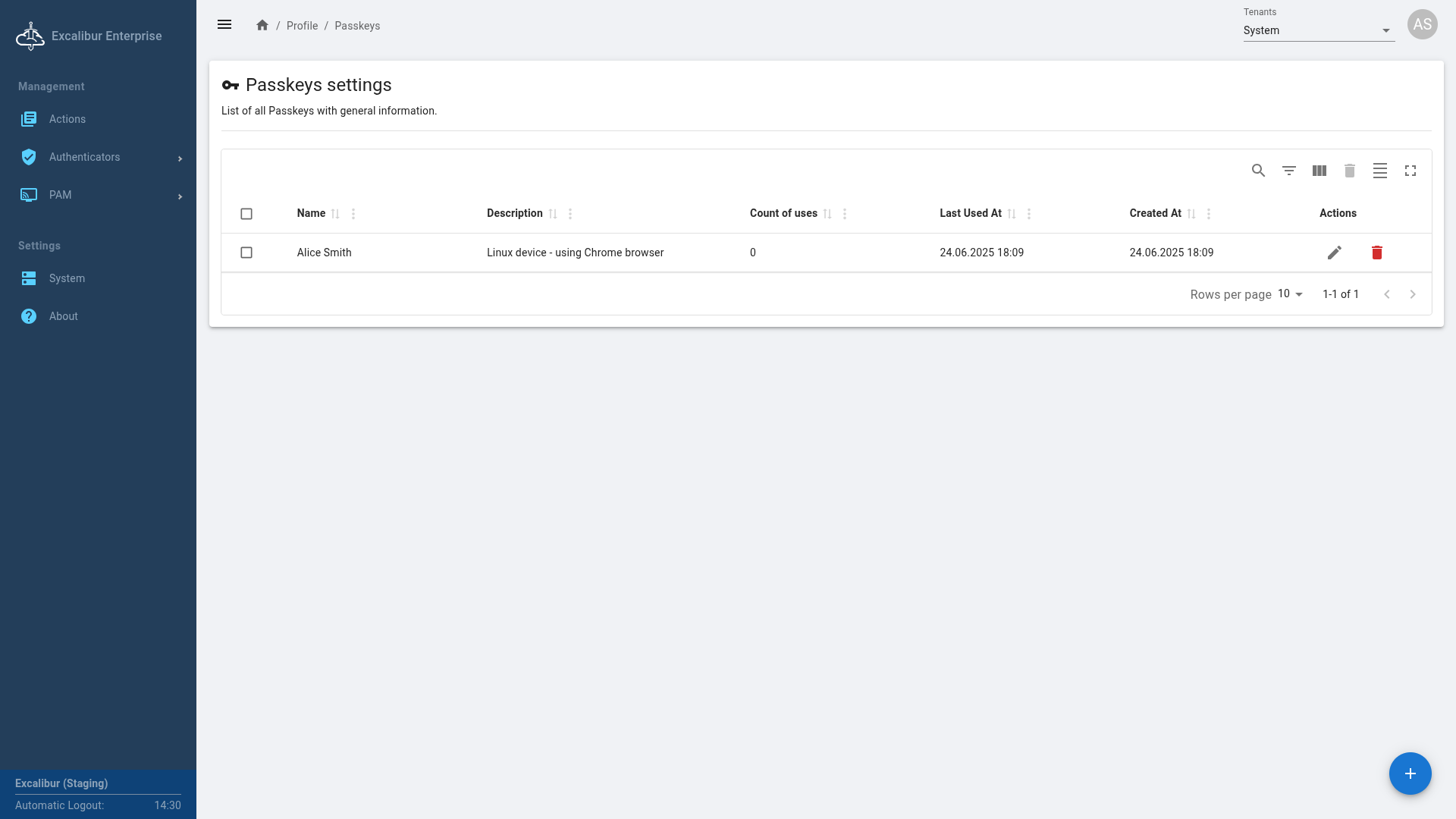Open the System settings menu item

[x=67, y=278]
